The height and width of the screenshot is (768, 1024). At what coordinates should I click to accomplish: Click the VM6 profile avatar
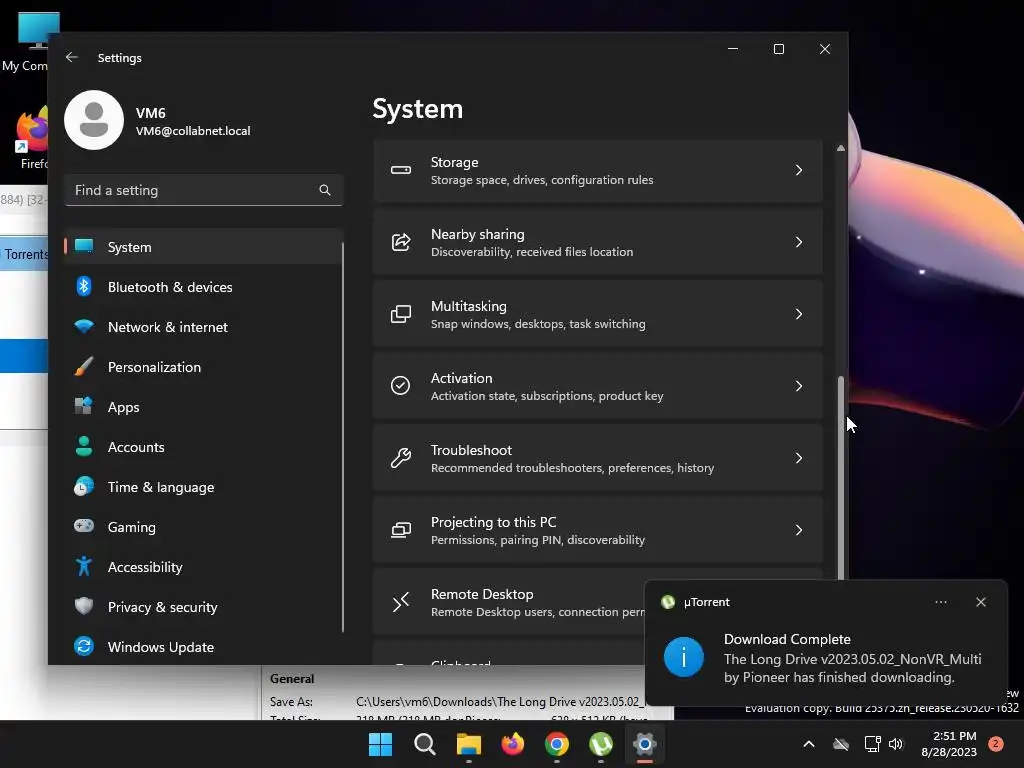pyautogui.click(x=94, y=120)
